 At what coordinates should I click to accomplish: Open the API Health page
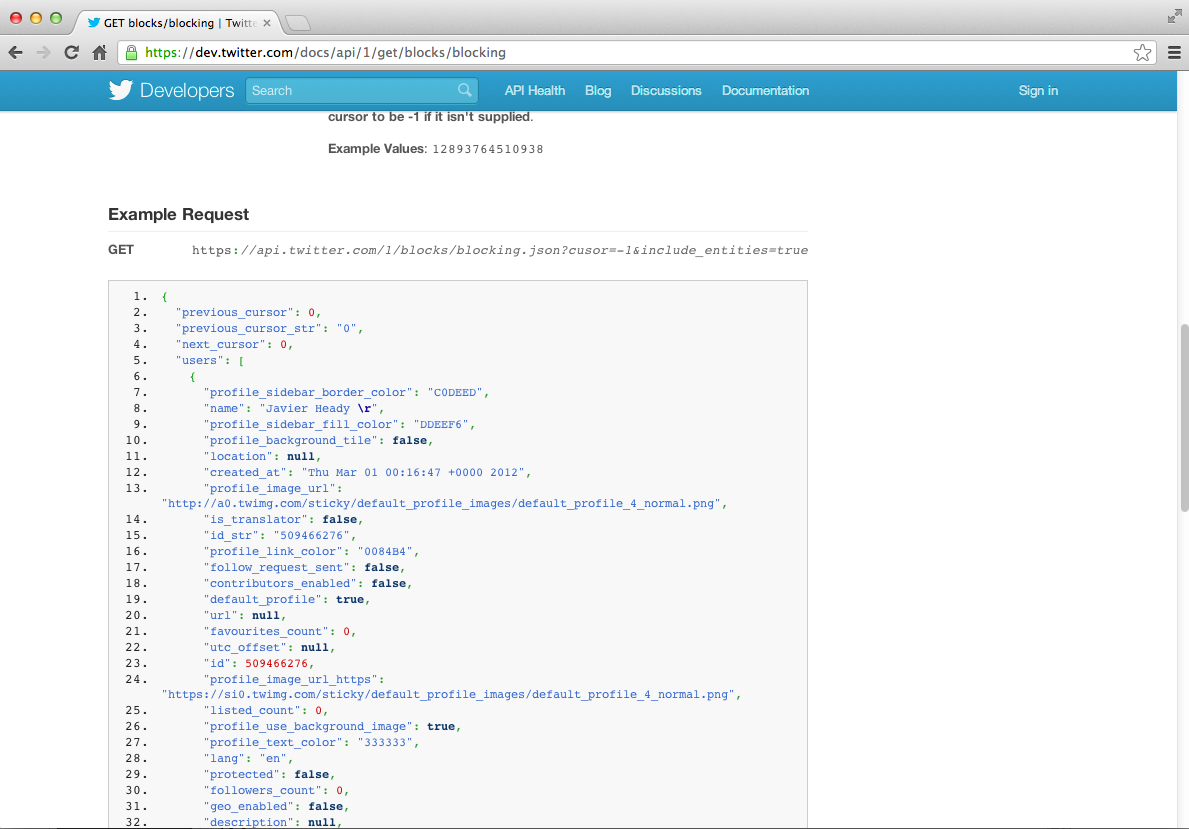[535, 90]
